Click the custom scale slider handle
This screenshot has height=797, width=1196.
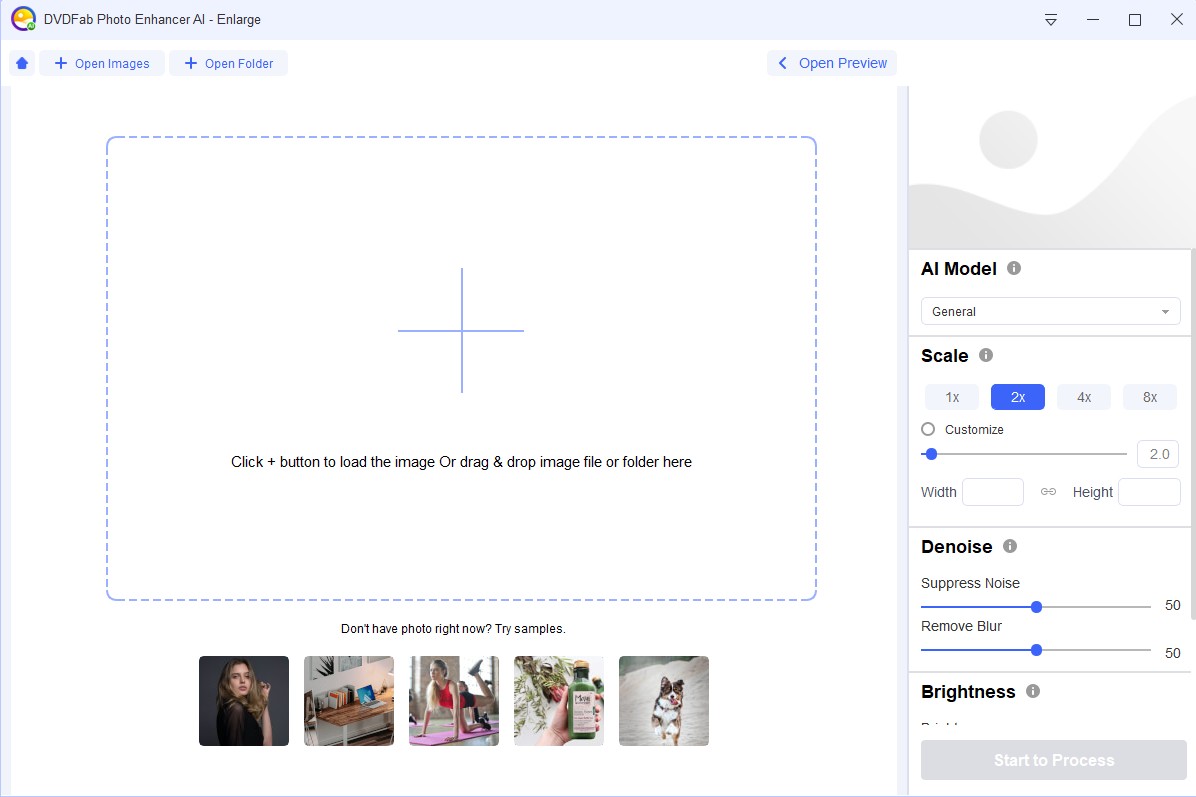click(x=931, y=454)
